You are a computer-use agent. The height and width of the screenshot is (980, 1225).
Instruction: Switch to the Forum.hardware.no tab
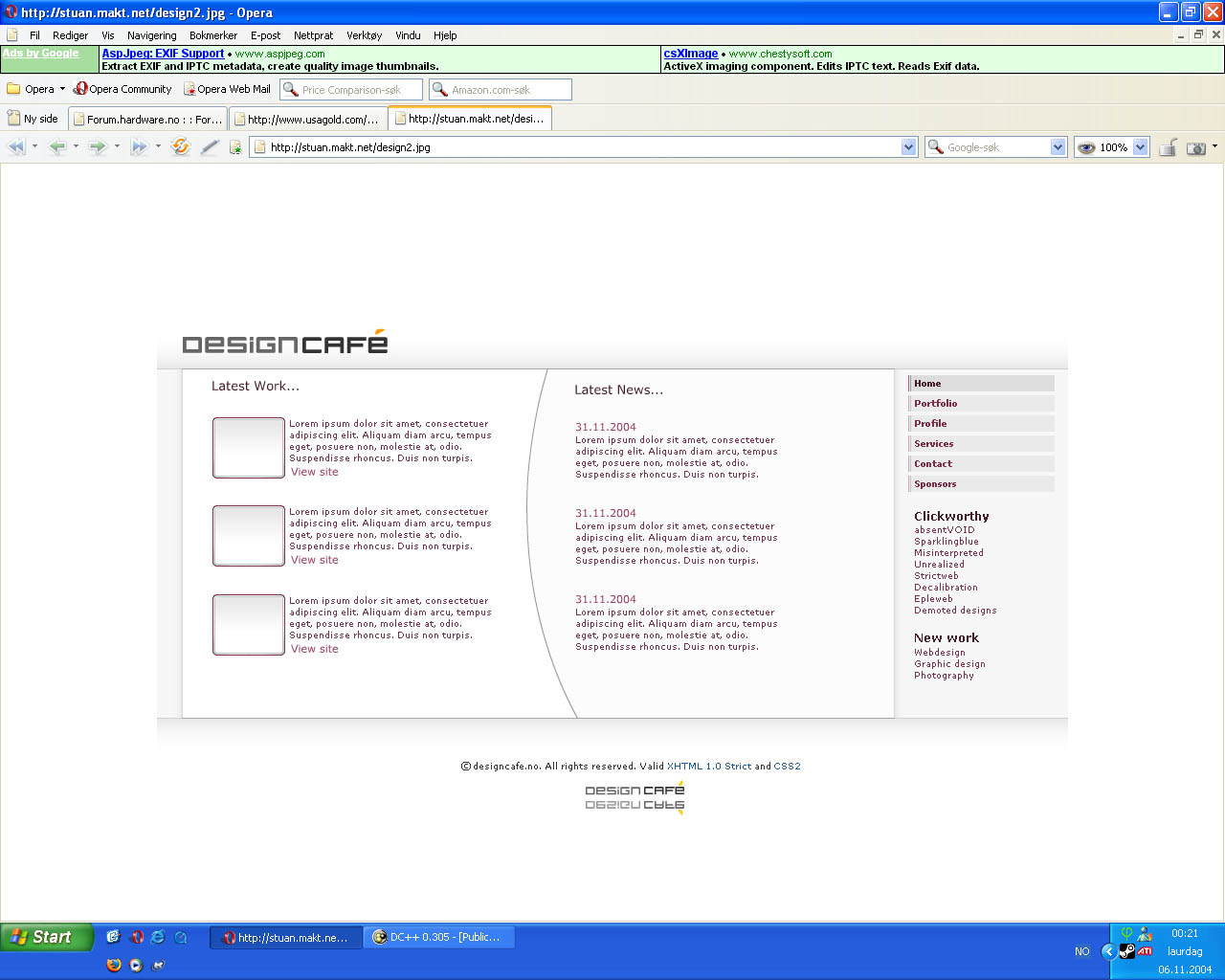148,119
